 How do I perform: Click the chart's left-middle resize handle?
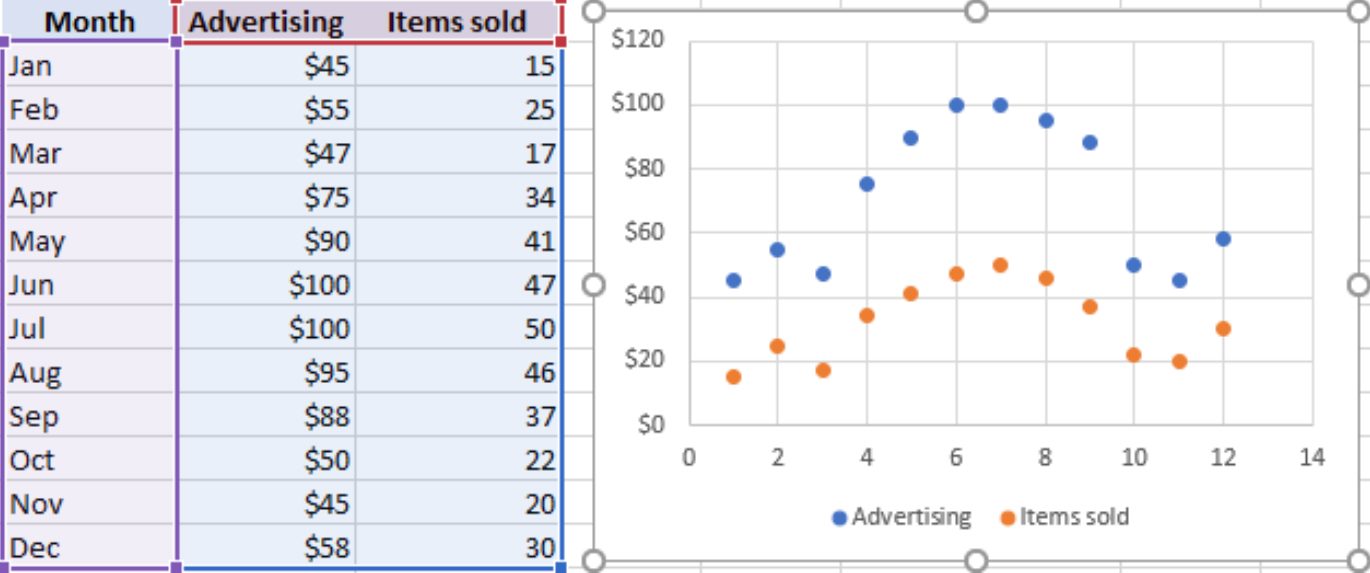(594, 285)
